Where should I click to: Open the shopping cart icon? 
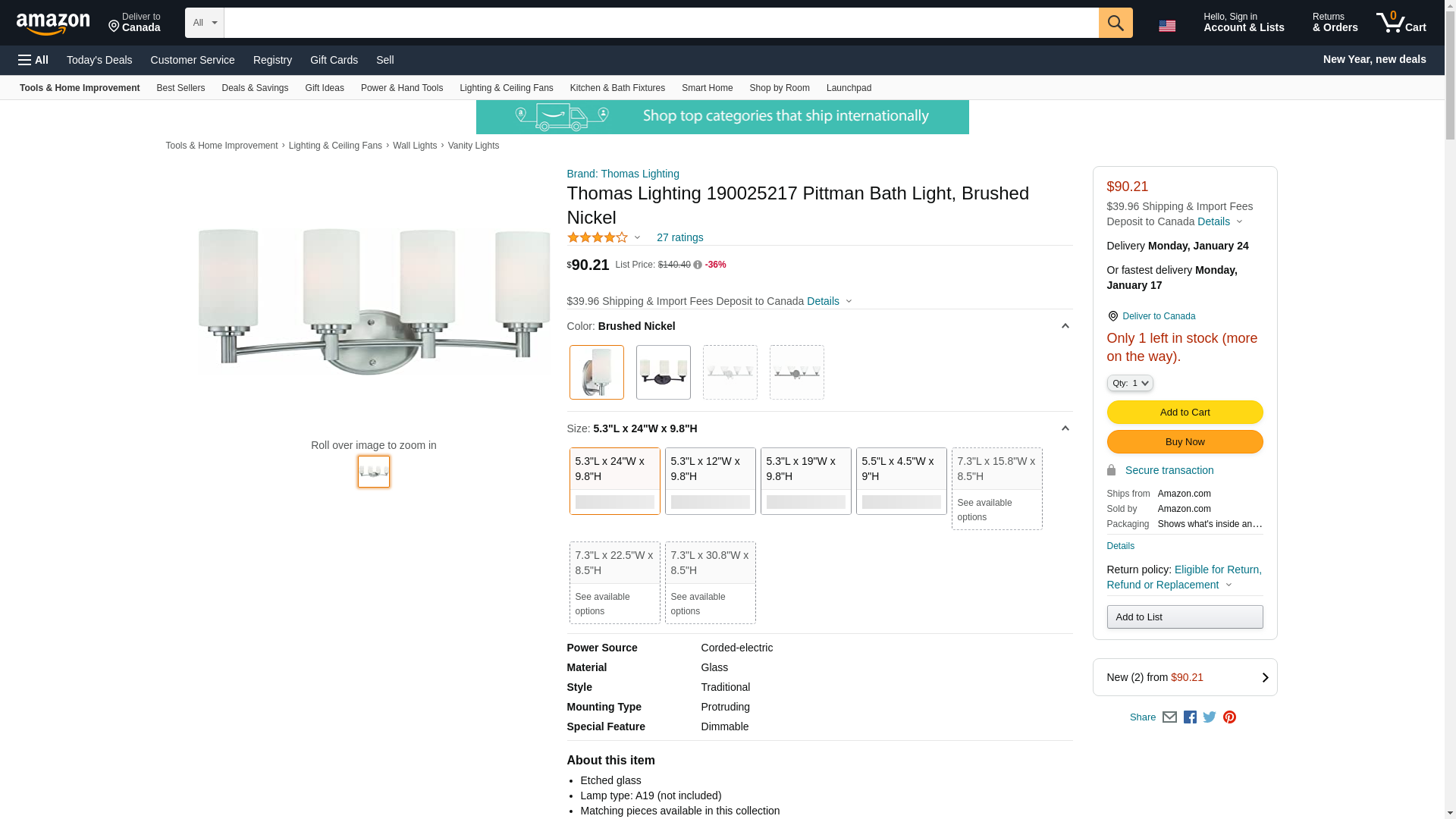click(x=1401, y=23)
